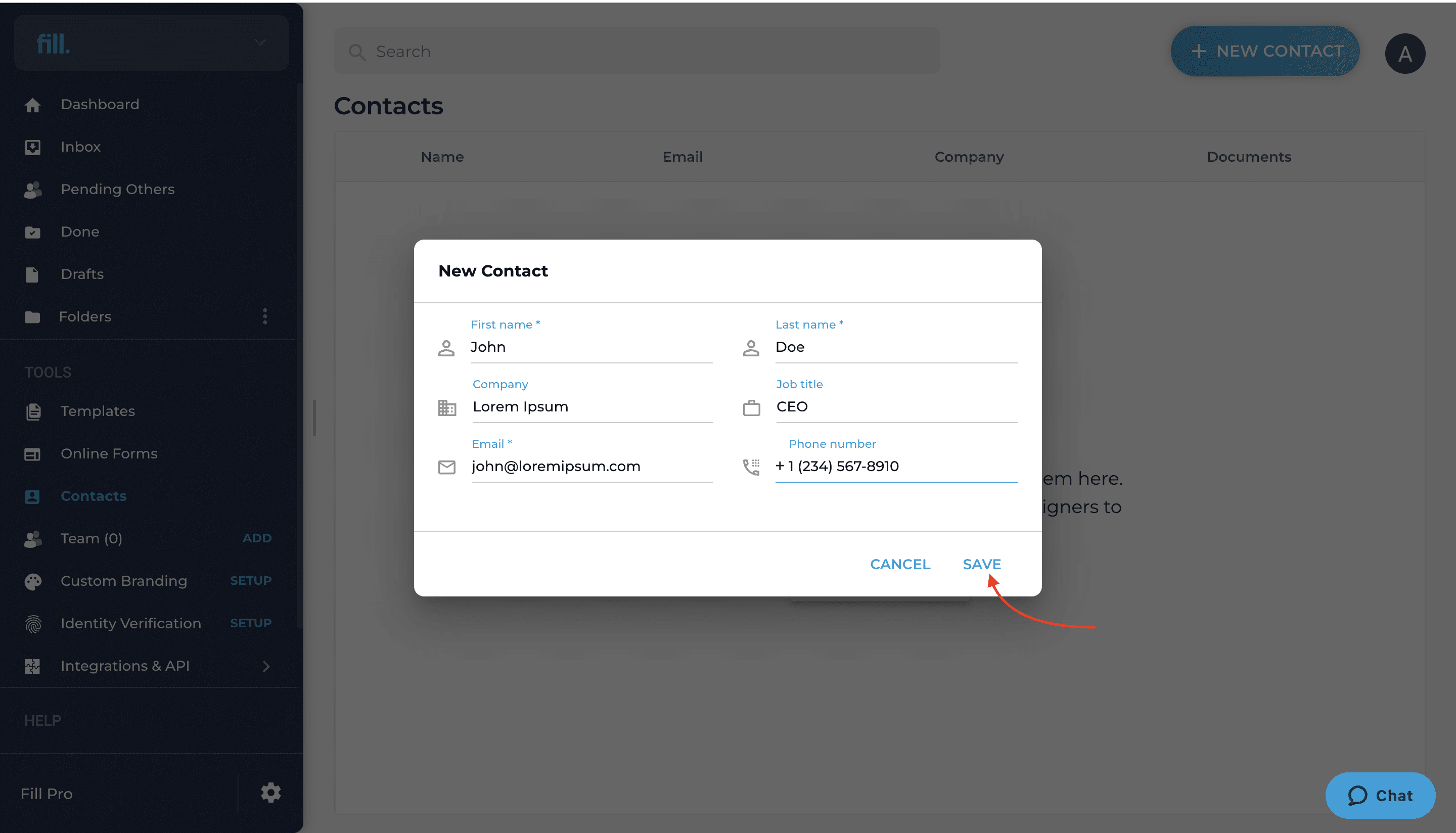
Task: Click the building icon beside Company
Action: 447,408
